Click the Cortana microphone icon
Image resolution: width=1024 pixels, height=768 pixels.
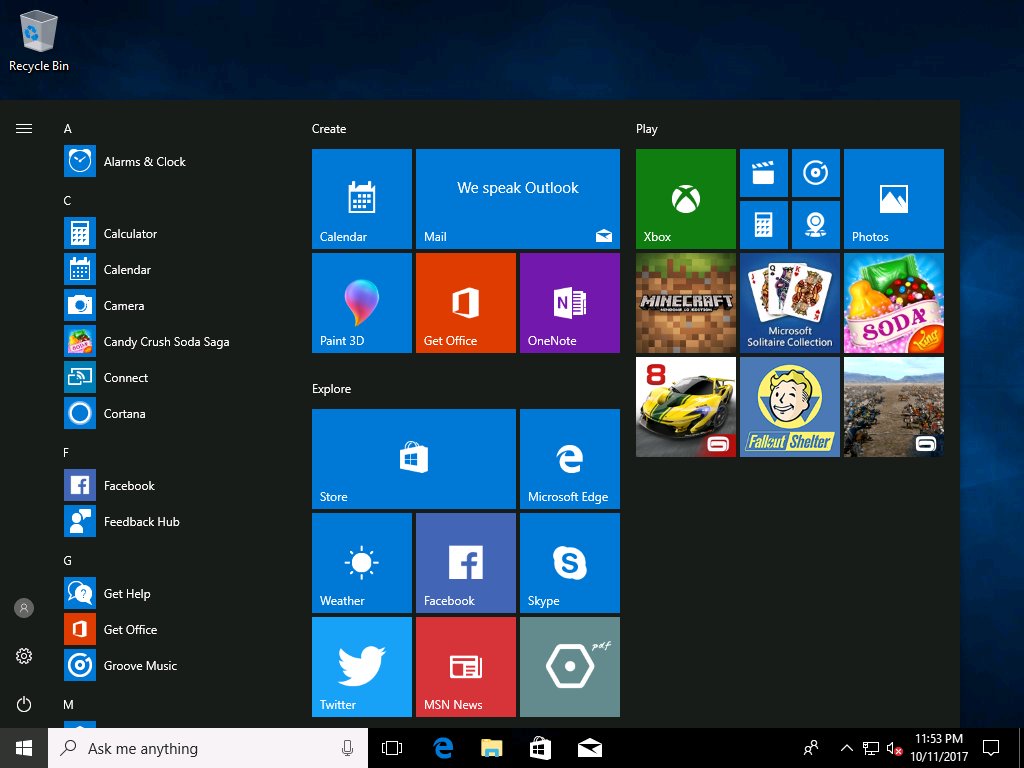click(347, 748)
